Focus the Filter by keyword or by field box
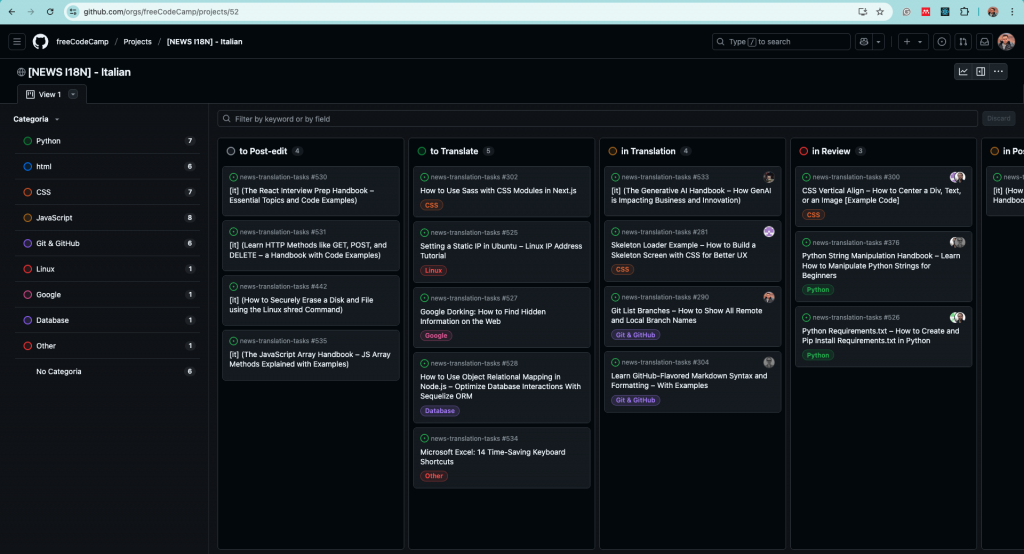Image resolution: width=1024 pixels, height=554 pixels. [x=598, y=119]
